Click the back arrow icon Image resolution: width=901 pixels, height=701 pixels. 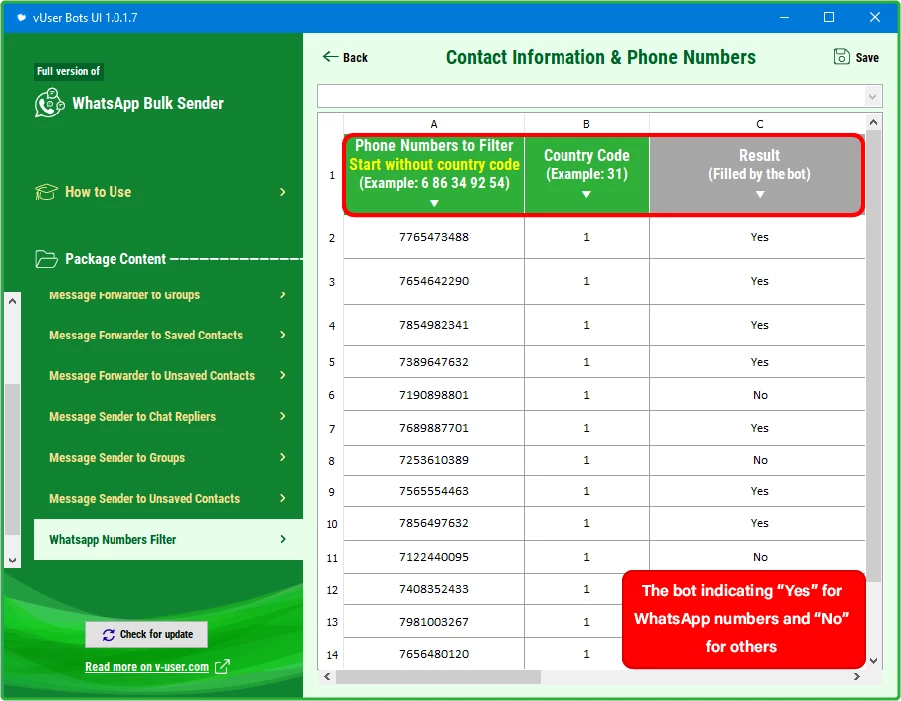point(330,56)
